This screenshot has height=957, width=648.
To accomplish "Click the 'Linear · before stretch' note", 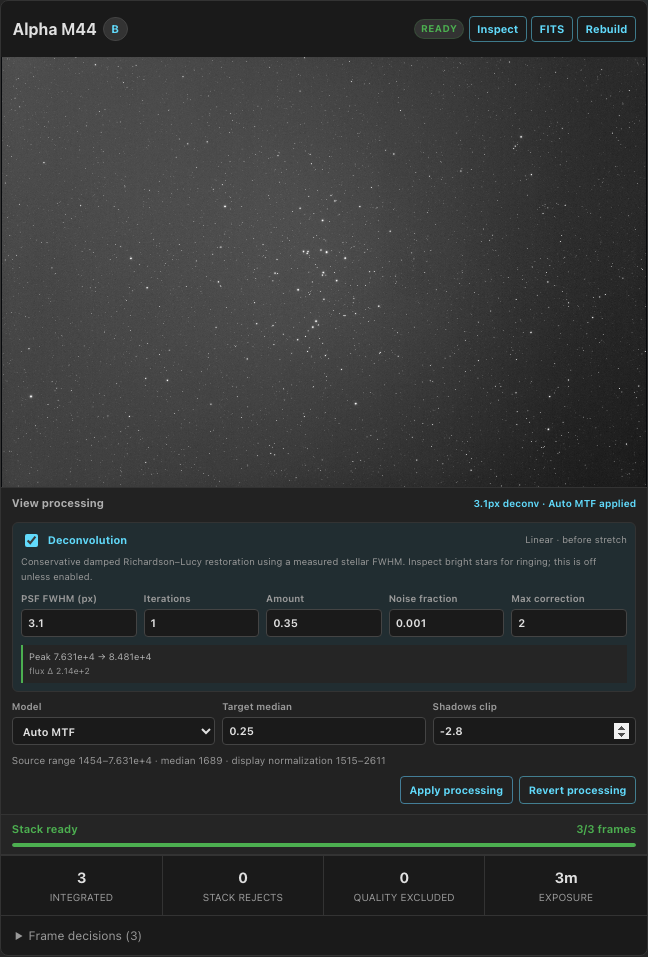I will click(575, 540).
